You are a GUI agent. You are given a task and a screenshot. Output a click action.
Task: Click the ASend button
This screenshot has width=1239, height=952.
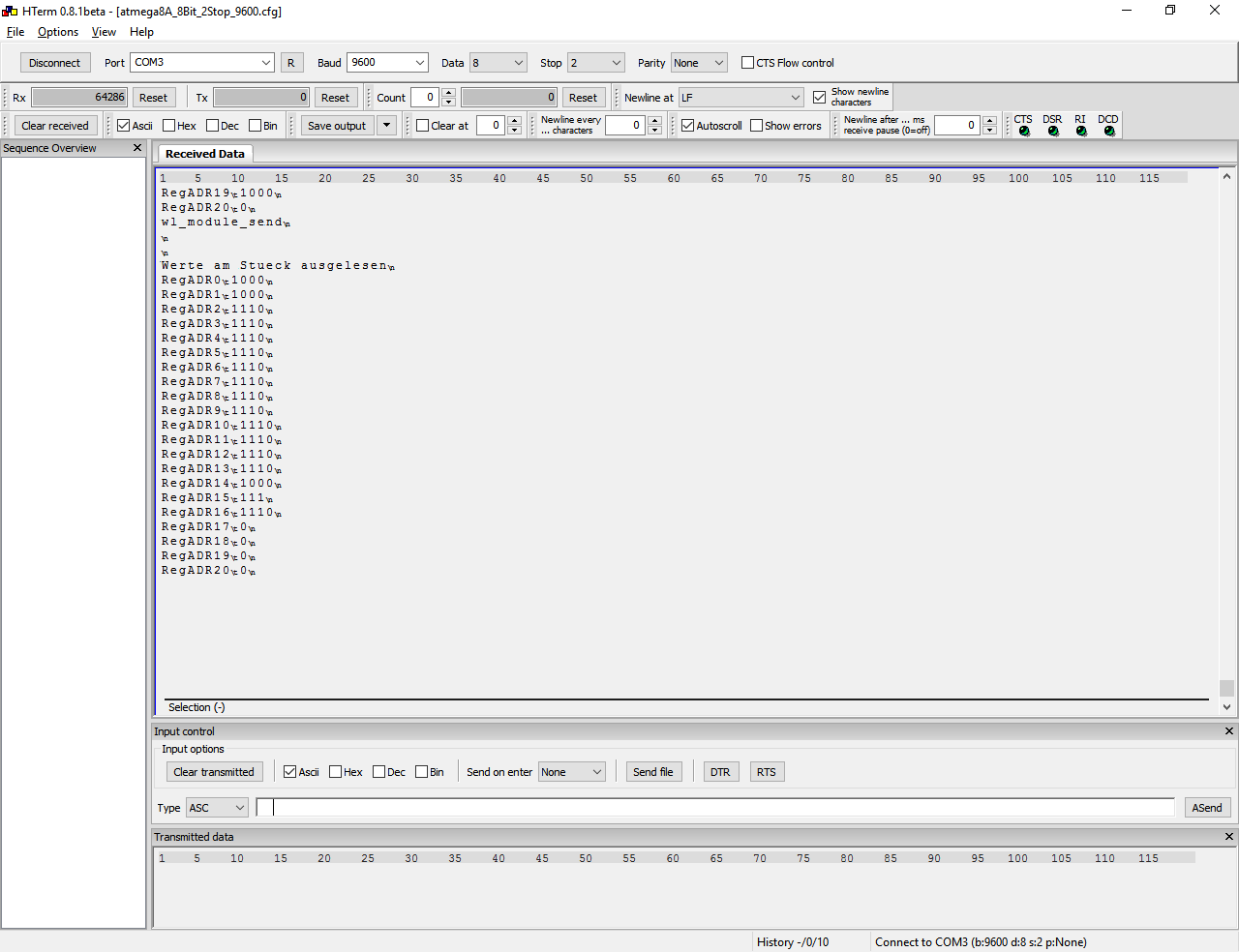(x=1207, y=808)
